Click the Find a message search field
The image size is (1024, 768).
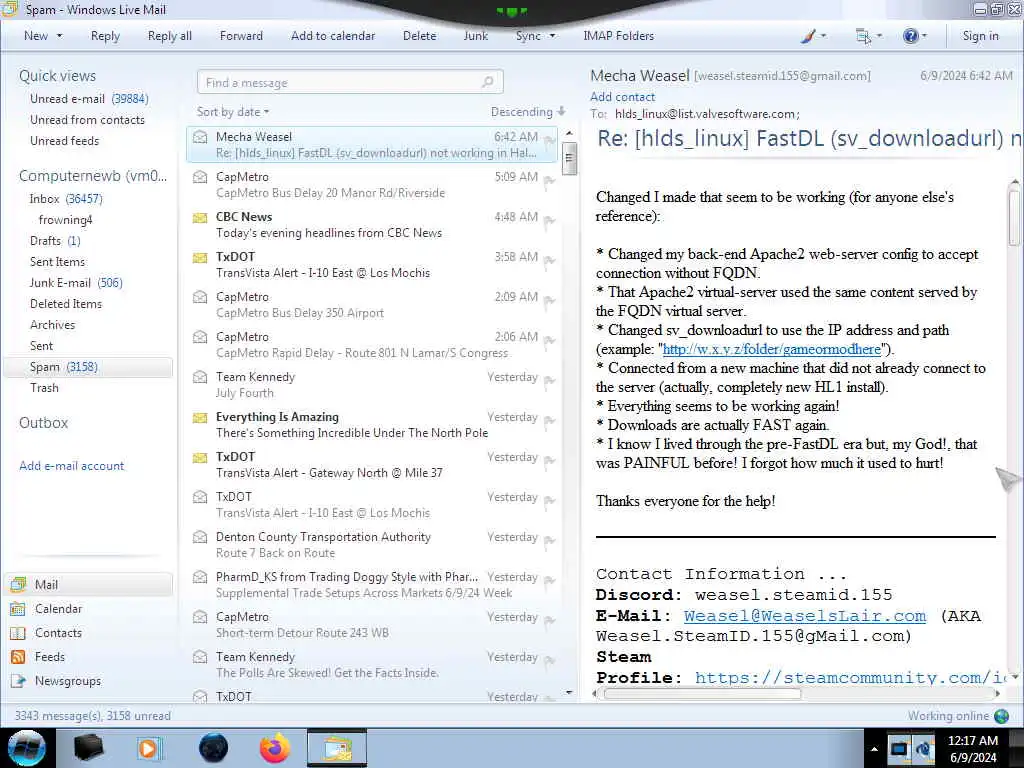tap(350, 82)
